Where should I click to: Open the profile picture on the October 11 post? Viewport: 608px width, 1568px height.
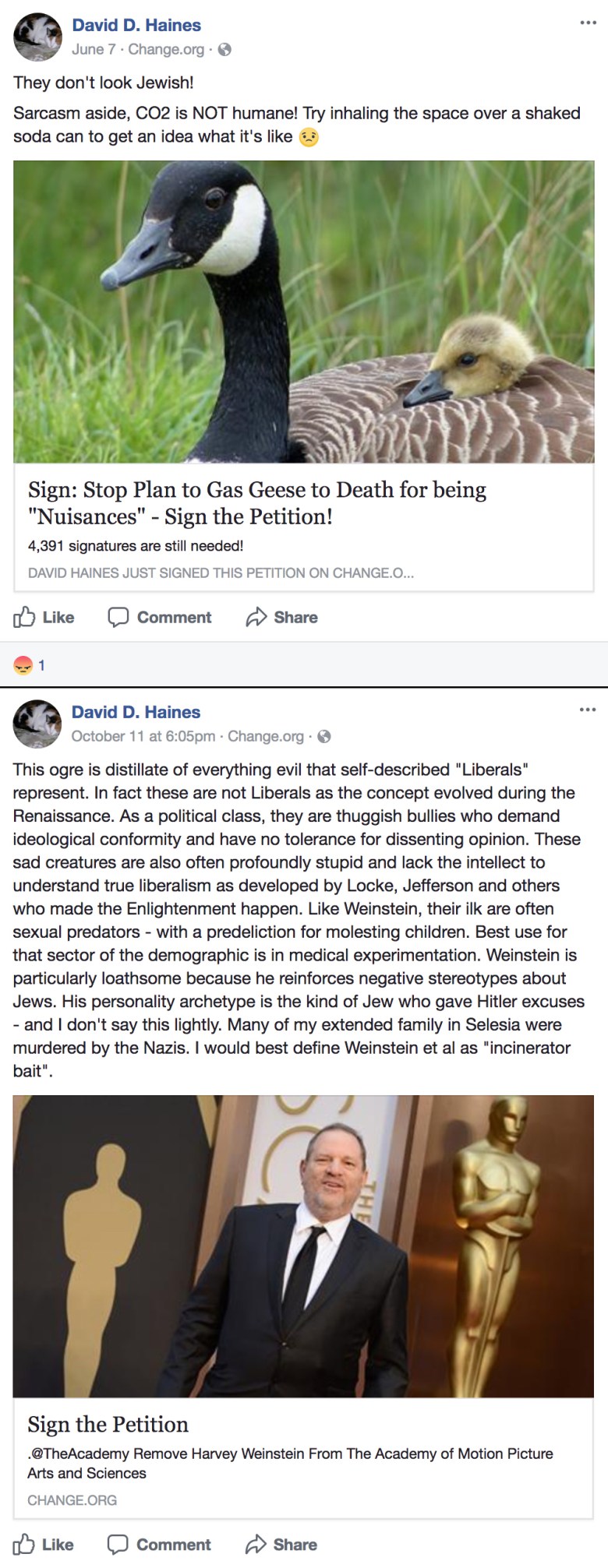click(37, 724)
